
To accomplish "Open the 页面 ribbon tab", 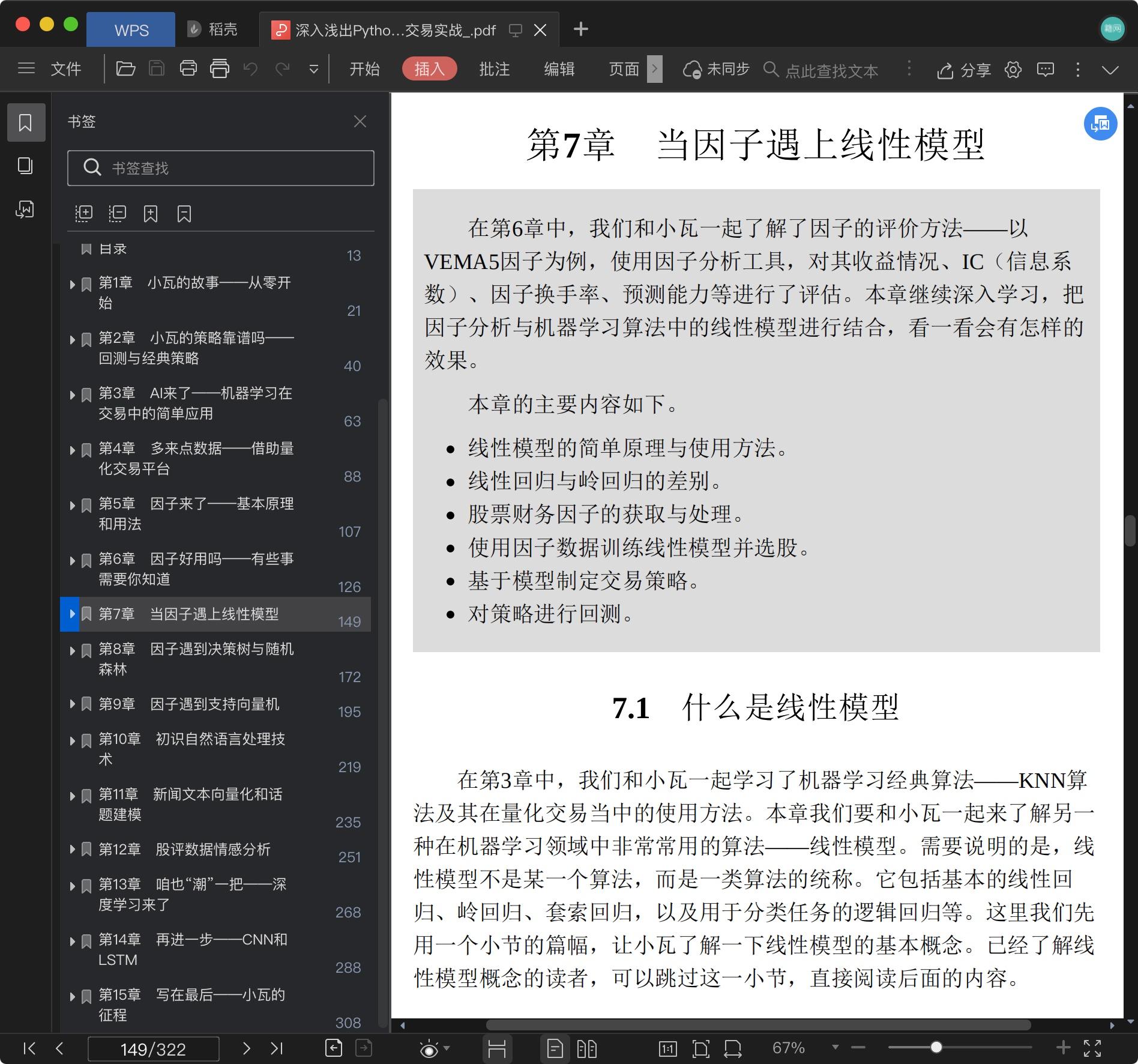I will pyautogui.click(x=624, y=69).
